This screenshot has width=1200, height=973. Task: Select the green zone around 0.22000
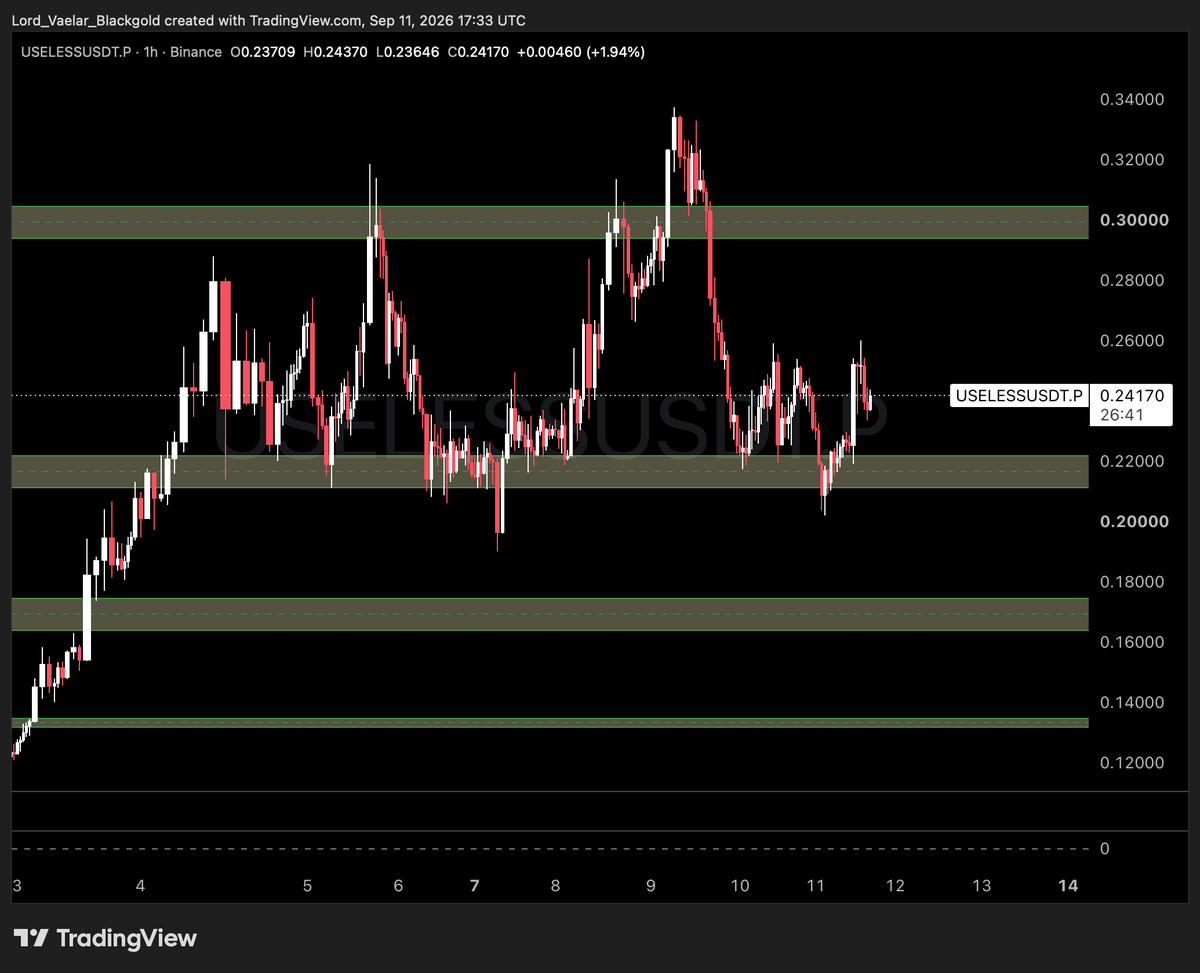550,472
